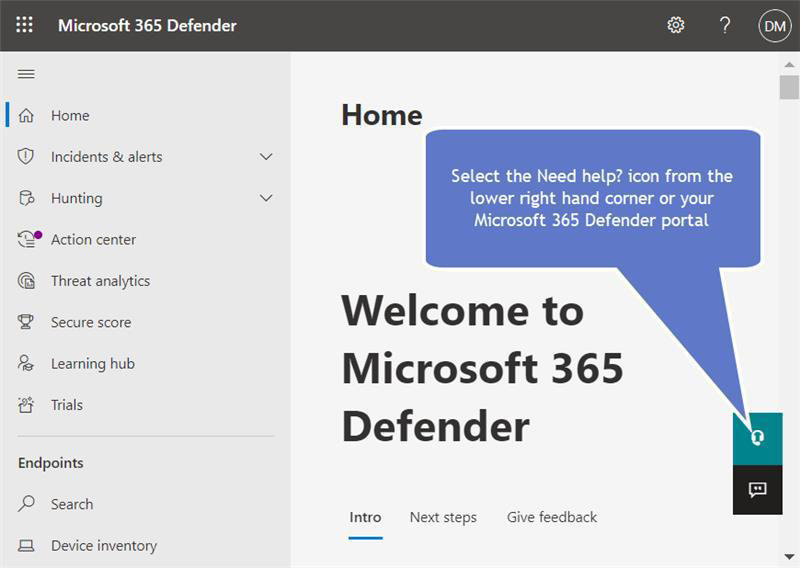Collapse the navigation hamburger menu
The width and height of the screenshot is (800, 568).
[27, 74]
